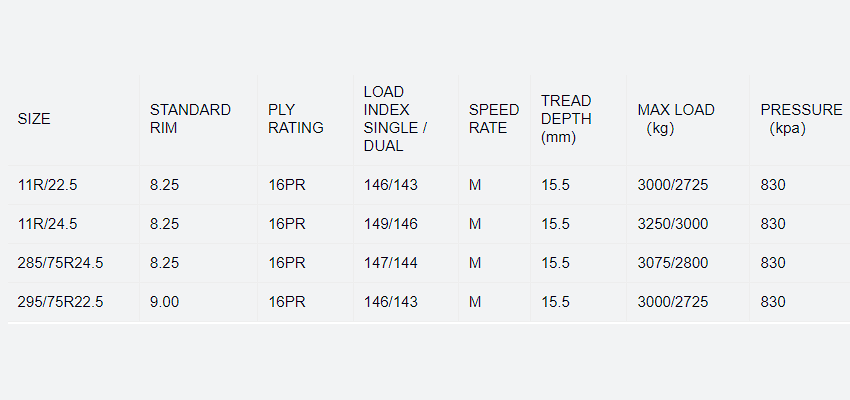Click the 16PR cell in 11R/22.5 row
The height and width of the screenshot is (400, 850).
click(286, 185)
